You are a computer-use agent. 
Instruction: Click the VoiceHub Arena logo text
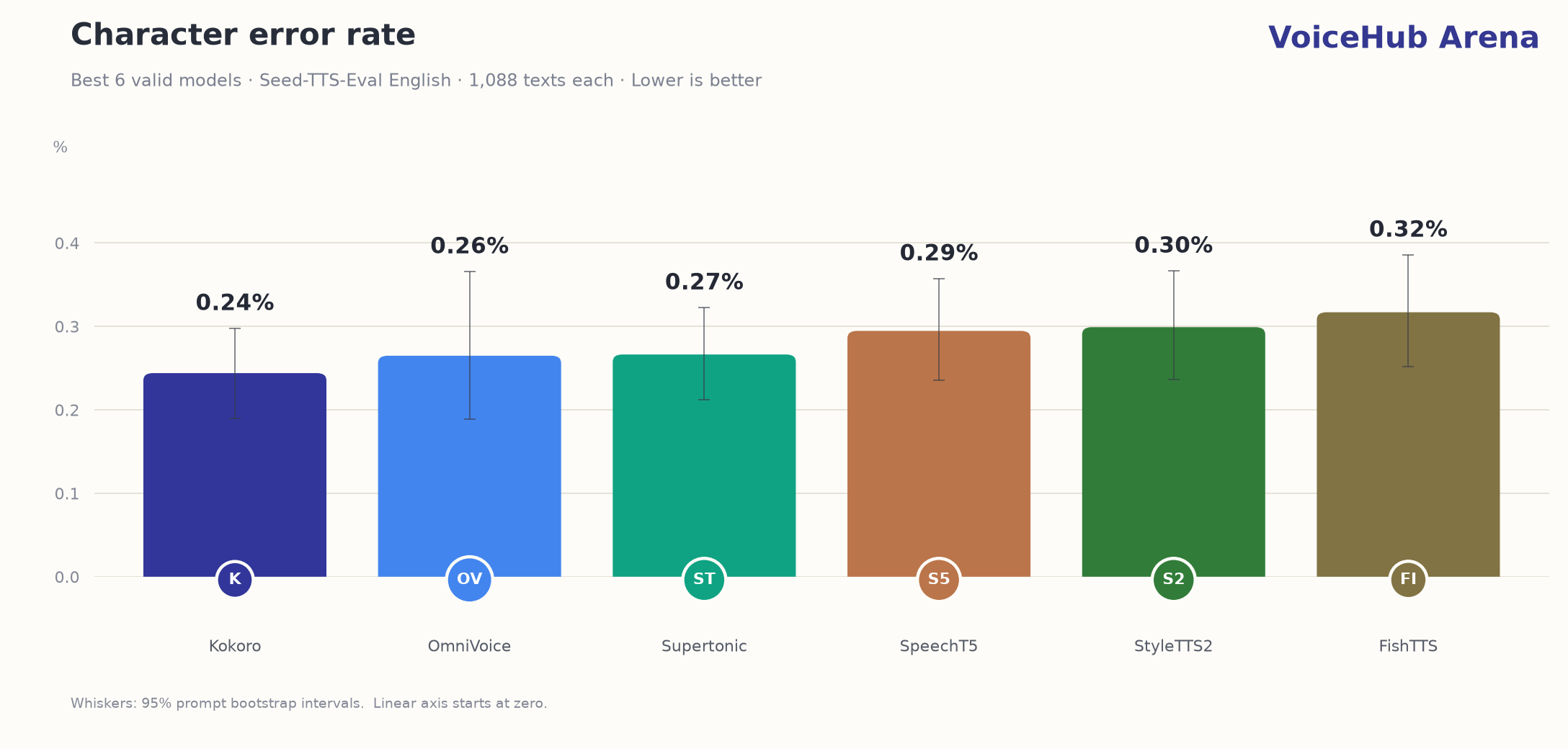1404,37
